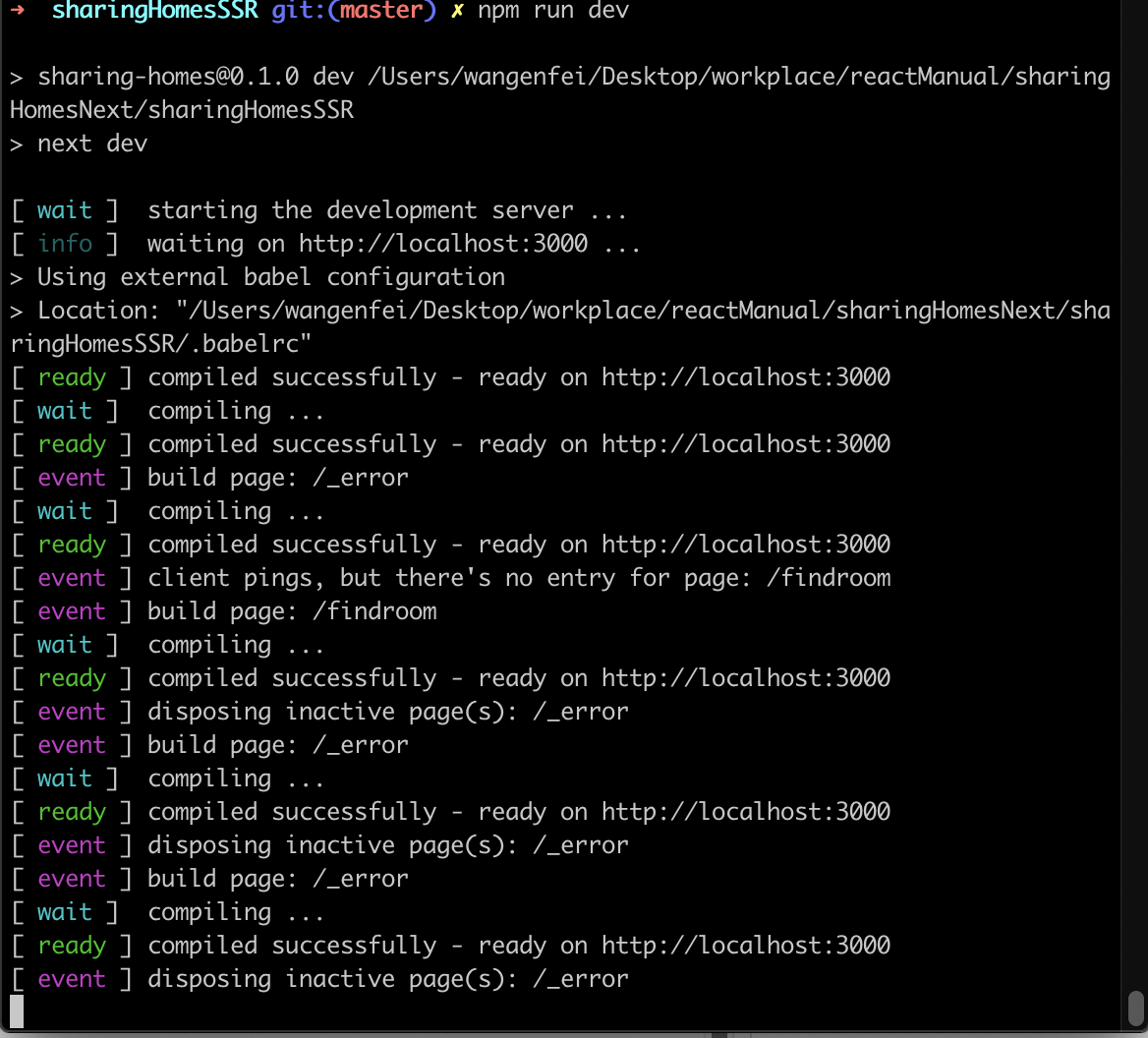The height and width of the screenshot is (1038, 1148).
Task: Click the 'sharing-homes@0.1.0 dev' script header line
Action: pos(560,77)
